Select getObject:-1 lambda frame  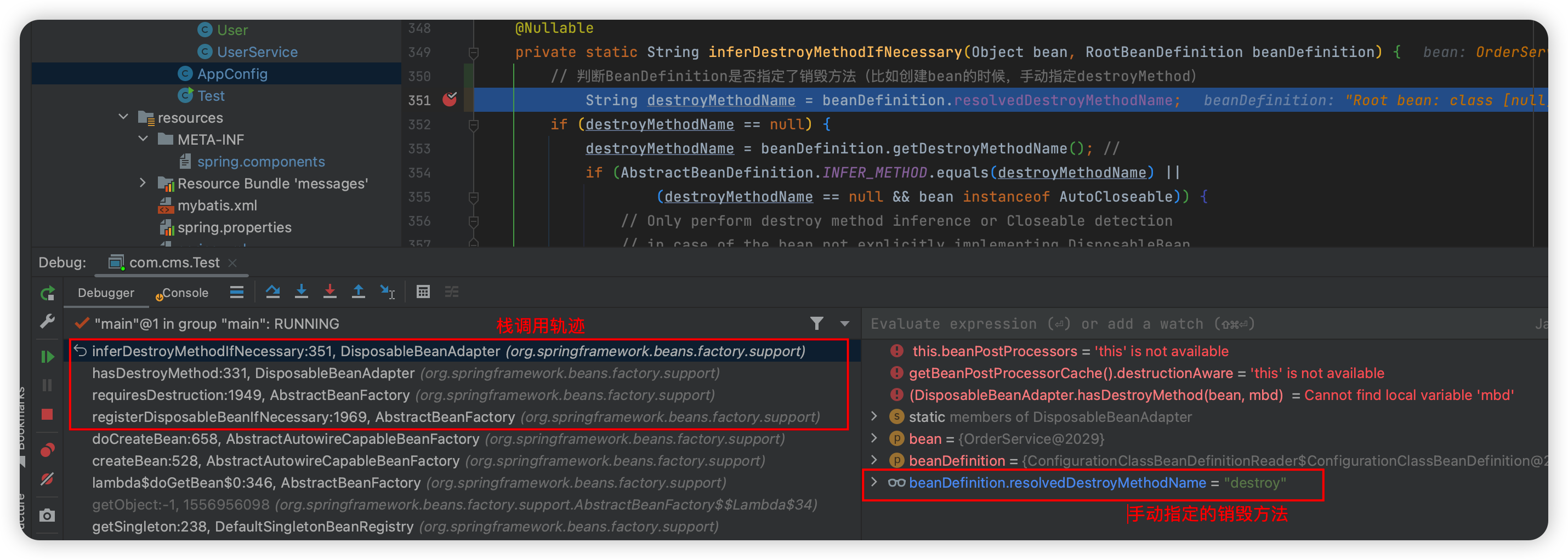click(463, 504)
